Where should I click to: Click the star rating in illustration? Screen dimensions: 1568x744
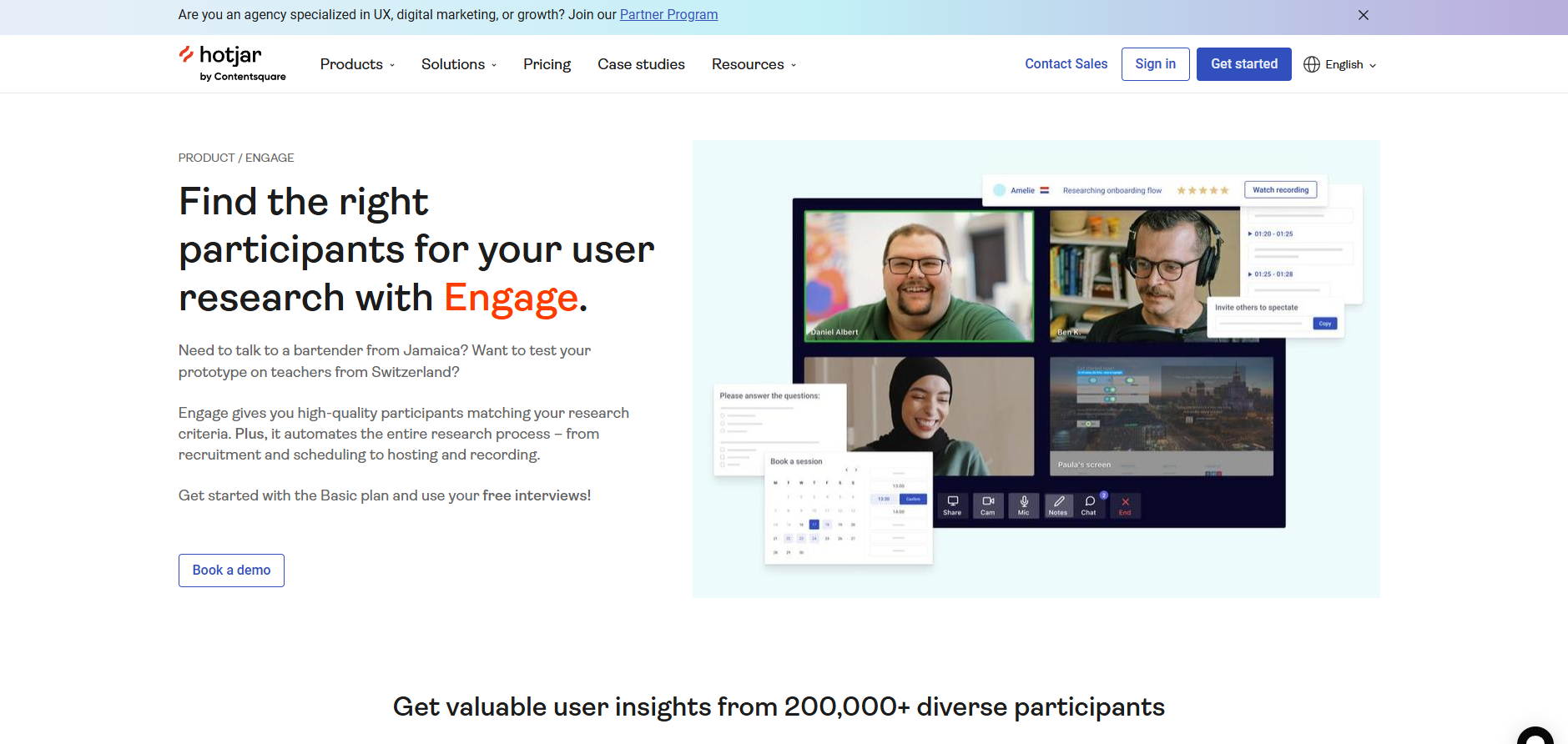coord(1202,190)
